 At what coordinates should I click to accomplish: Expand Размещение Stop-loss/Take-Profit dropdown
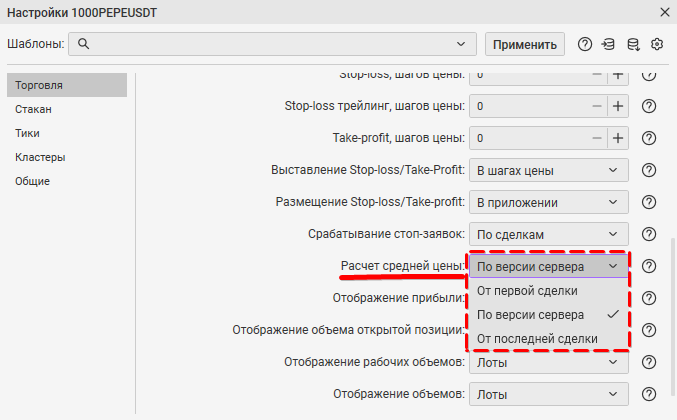tap(549, 202)
